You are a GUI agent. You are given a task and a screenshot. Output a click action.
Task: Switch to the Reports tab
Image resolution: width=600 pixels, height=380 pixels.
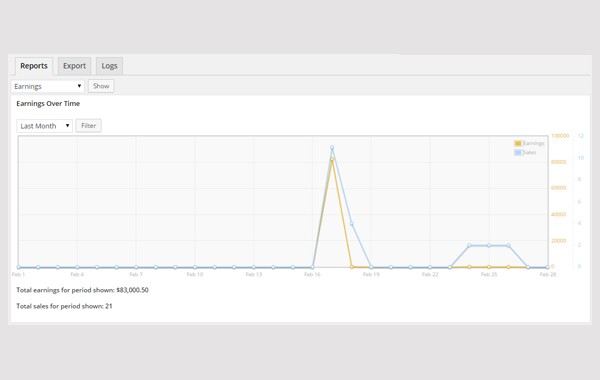coord(34,66)
